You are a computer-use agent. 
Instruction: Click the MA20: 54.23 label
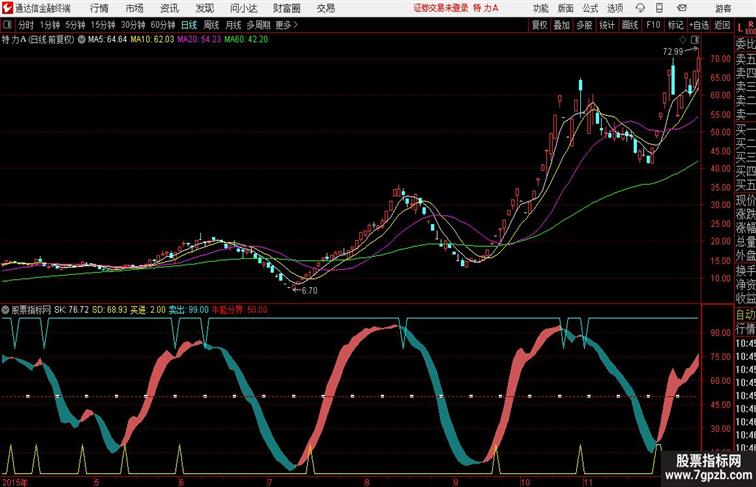tap(199, 40)
